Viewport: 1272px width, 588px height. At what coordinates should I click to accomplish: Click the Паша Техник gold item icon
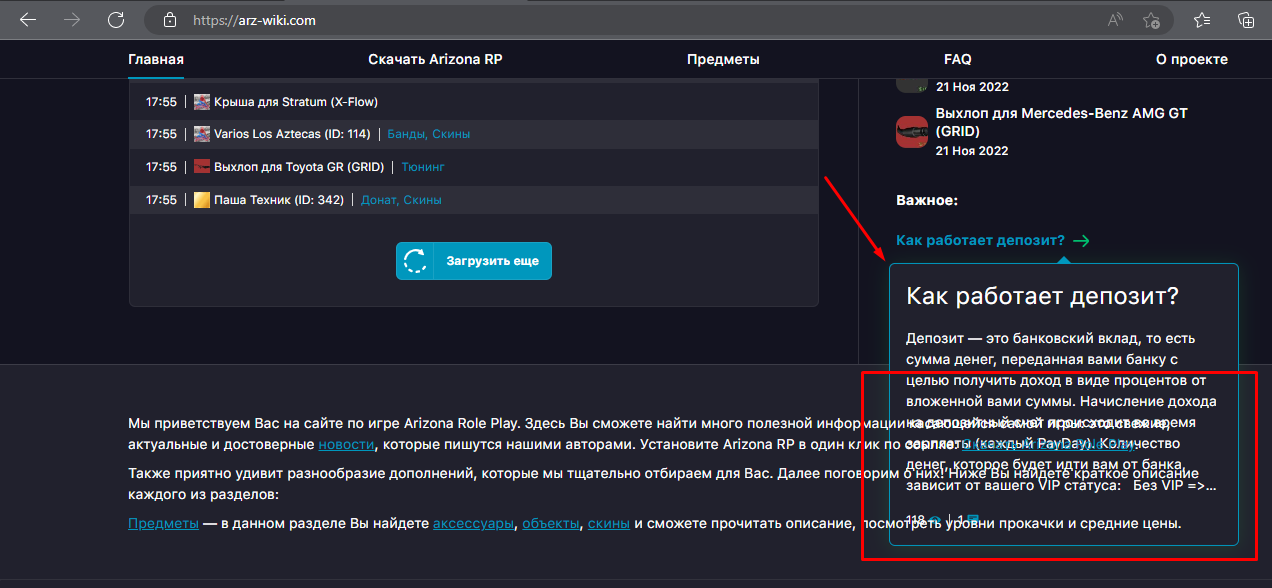pos(202,200)
